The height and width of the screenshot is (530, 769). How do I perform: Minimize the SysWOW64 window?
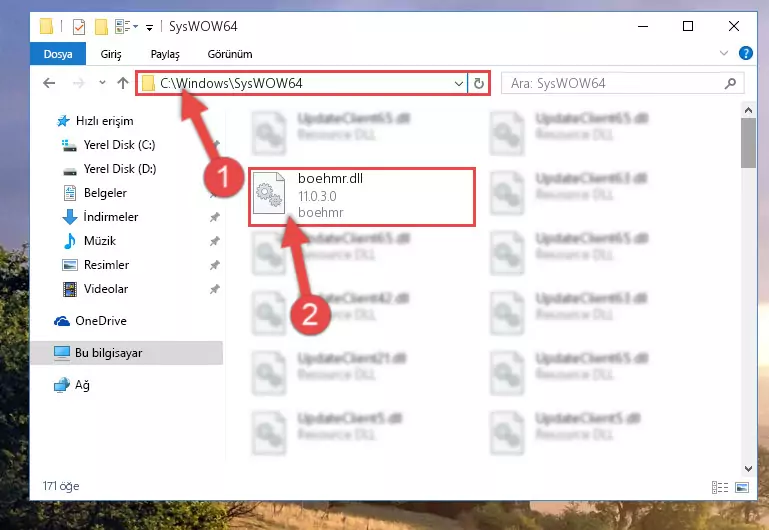tap(643, 26)
